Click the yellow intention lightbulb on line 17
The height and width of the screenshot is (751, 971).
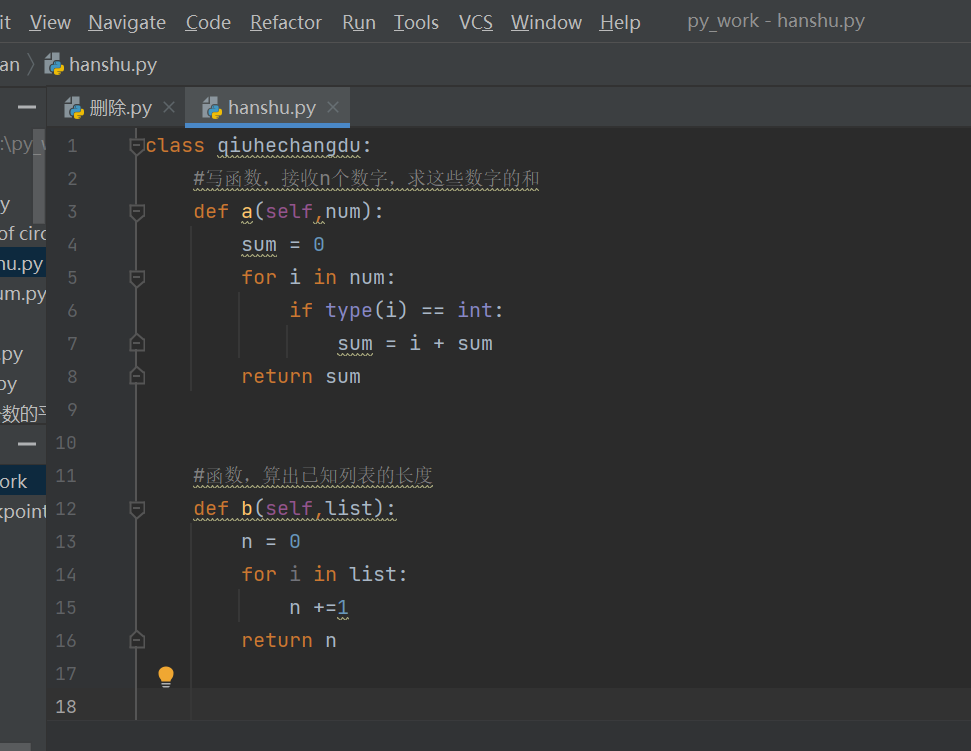166,677
